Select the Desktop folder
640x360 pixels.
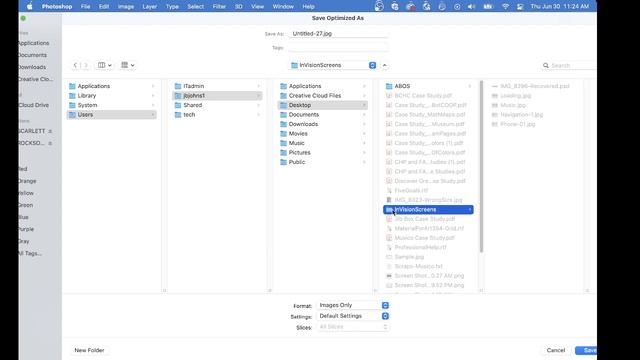[322, 105]
